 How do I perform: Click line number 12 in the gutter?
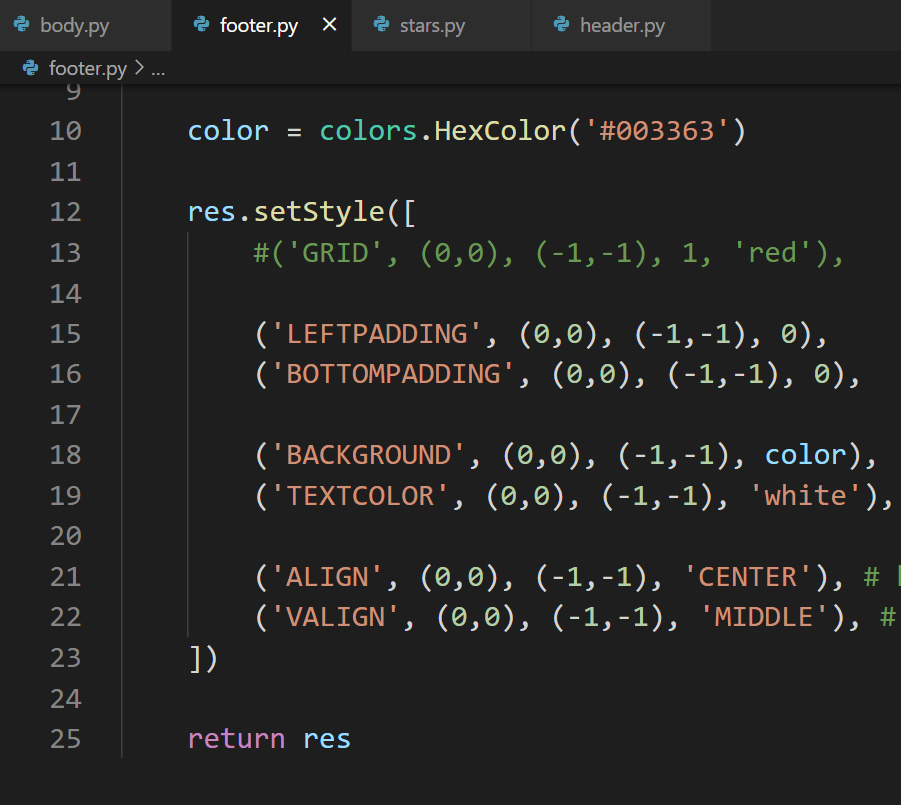[65, 212]
